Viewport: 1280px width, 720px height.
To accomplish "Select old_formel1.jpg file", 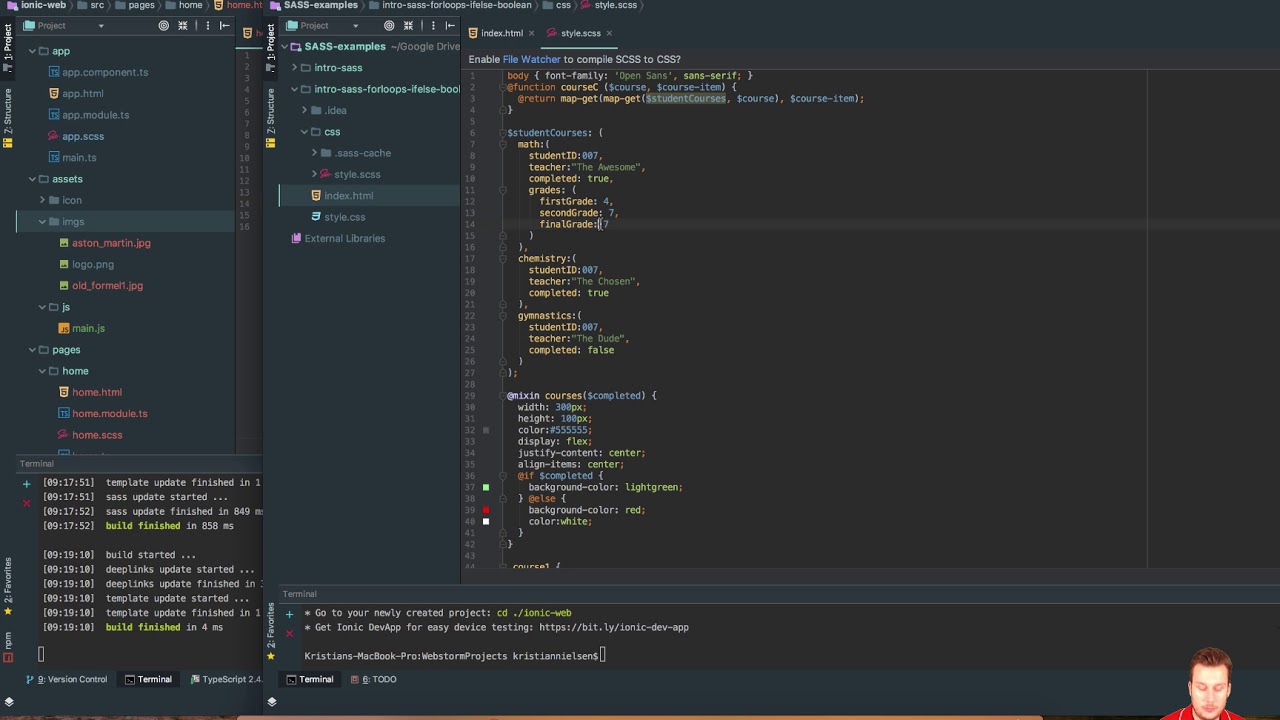I will pos(107,286).
